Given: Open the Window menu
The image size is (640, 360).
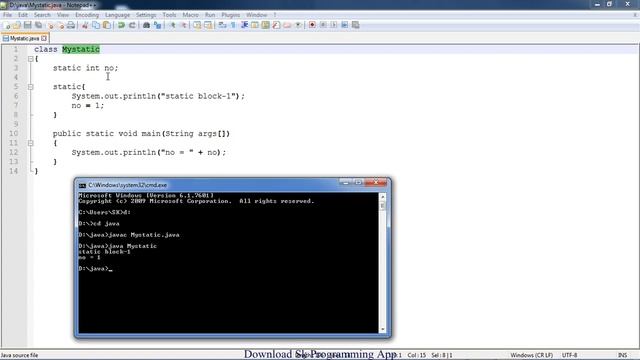Looking at the screenshot, I should (256, 15).
